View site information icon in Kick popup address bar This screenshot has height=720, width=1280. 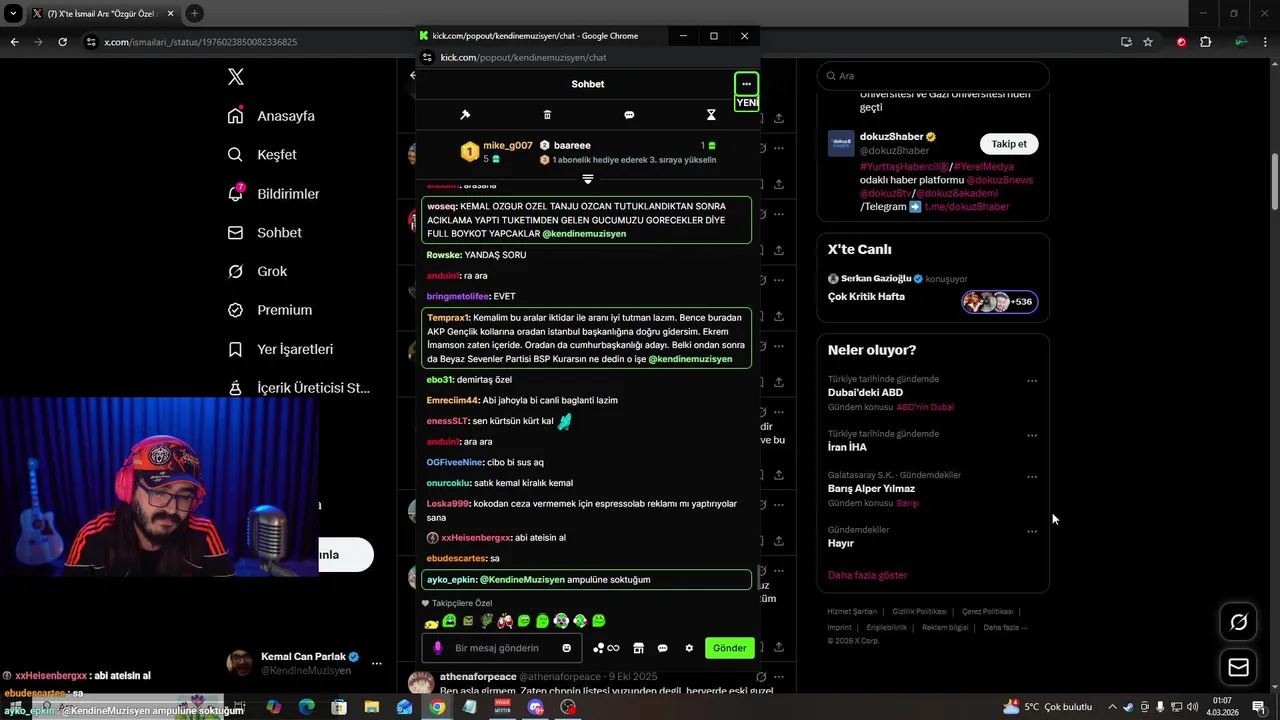pyautogui.click(x=428, y=58)
